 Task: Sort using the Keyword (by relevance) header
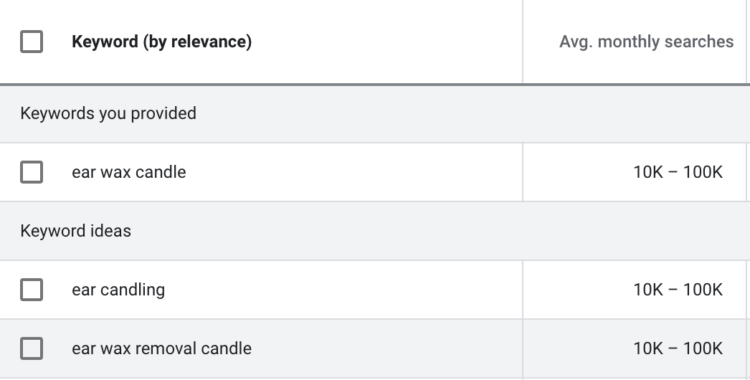pyautogui.click(x=162, y=42)
